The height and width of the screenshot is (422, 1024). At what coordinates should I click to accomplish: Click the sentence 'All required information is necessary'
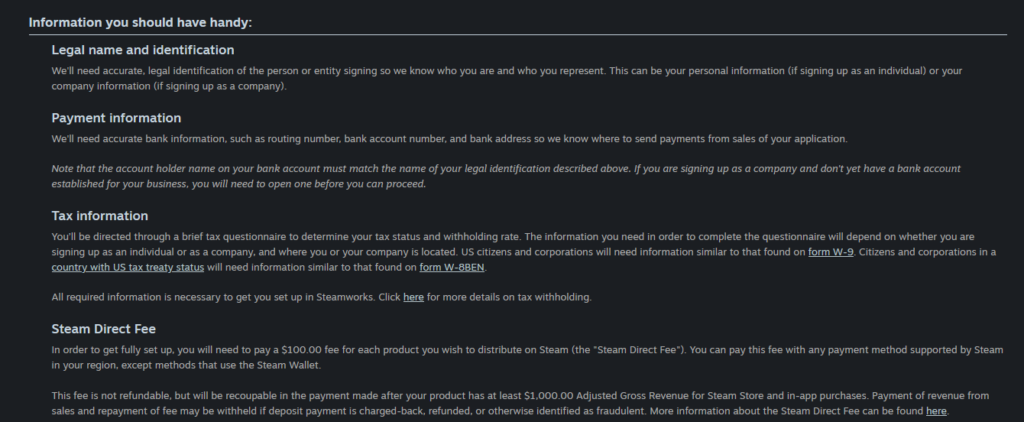pyautogui.click(x=321, y=298)
